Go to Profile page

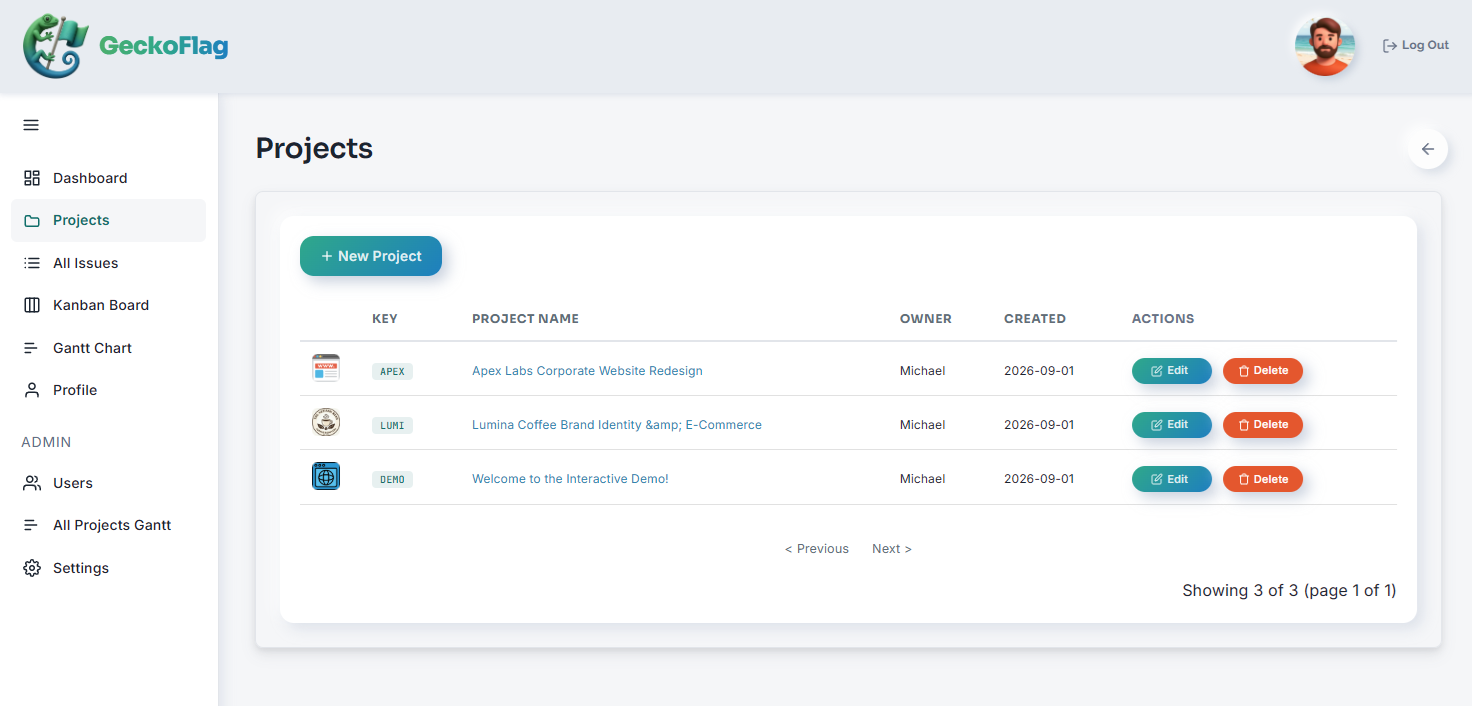point(108,390)
